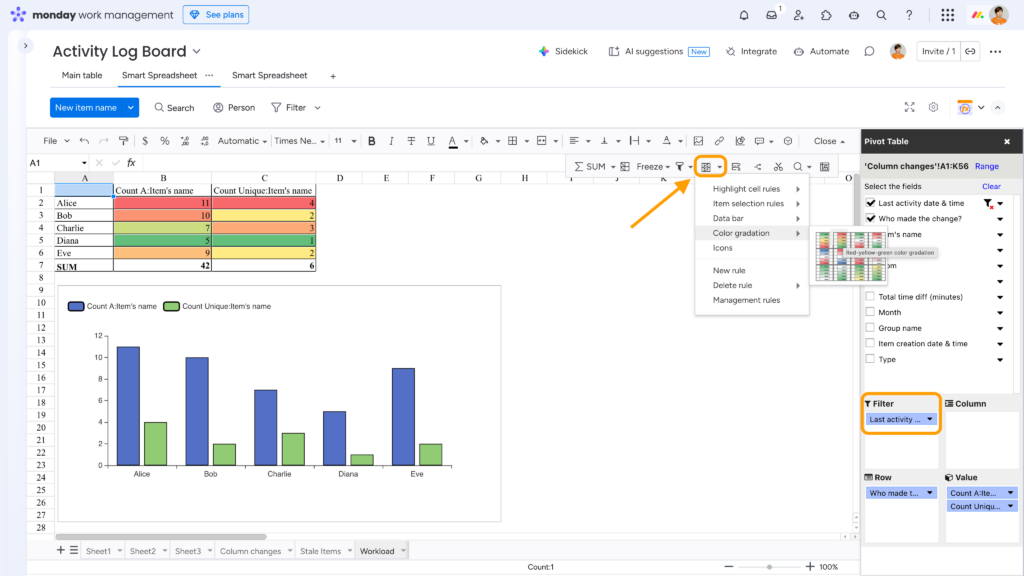Click the merge cells icon
The height and width of the screenshot is (576, 1024).
[x=541, y=141]
